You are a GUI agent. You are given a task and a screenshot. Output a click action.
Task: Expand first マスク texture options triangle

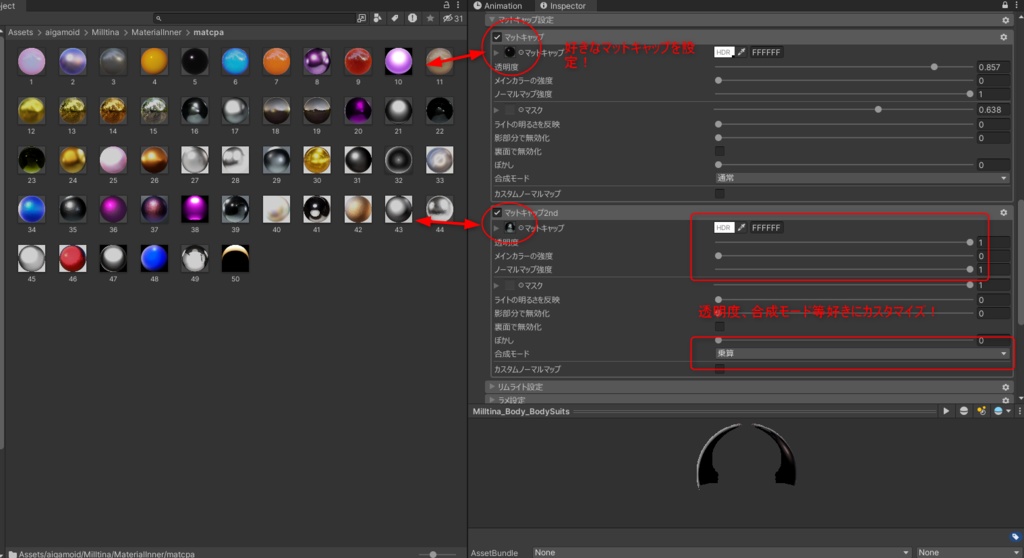[496, 110]
